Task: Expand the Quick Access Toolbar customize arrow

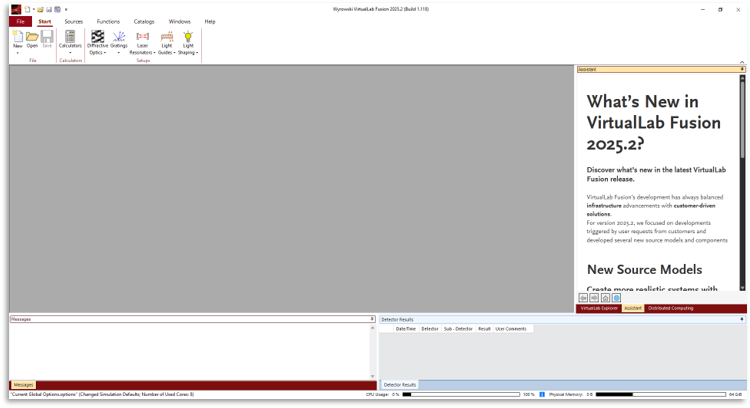Action: click(x=66, y=9)
